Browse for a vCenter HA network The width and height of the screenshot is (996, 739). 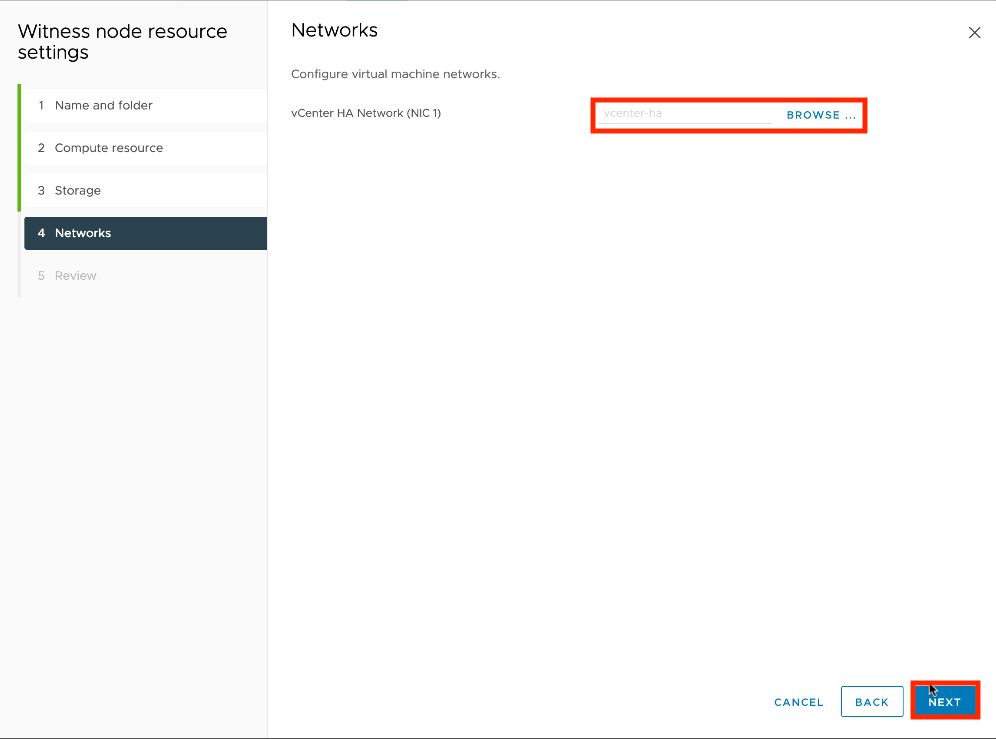[x=821, y=115]
